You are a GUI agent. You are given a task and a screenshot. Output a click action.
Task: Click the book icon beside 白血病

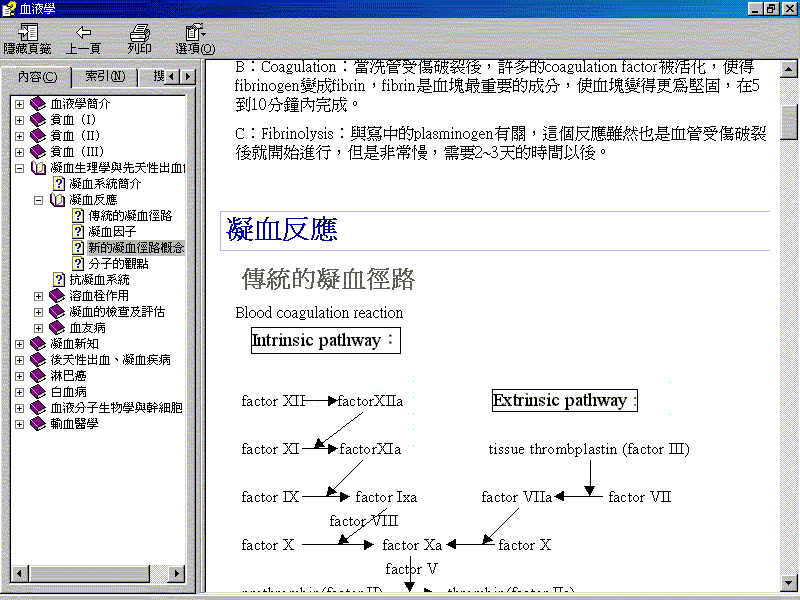39,392
